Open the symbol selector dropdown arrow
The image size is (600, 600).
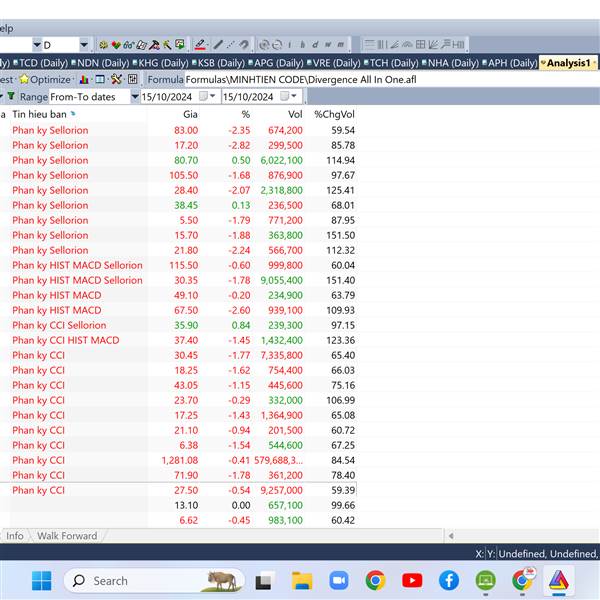click(37, 45)
